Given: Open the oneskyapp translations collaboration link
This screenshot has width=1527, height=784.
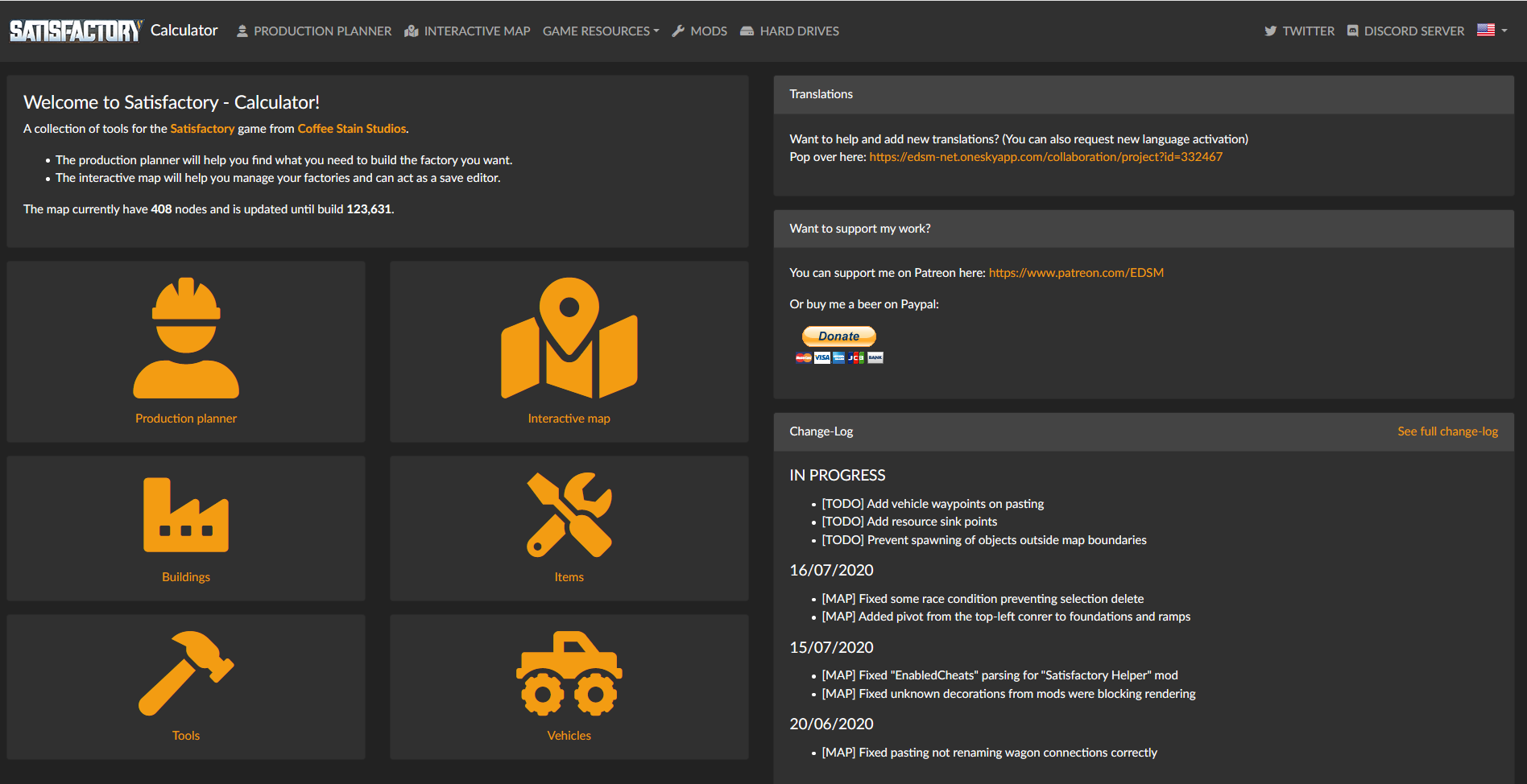Looking at the screenshot, I should coord(1045,157).
